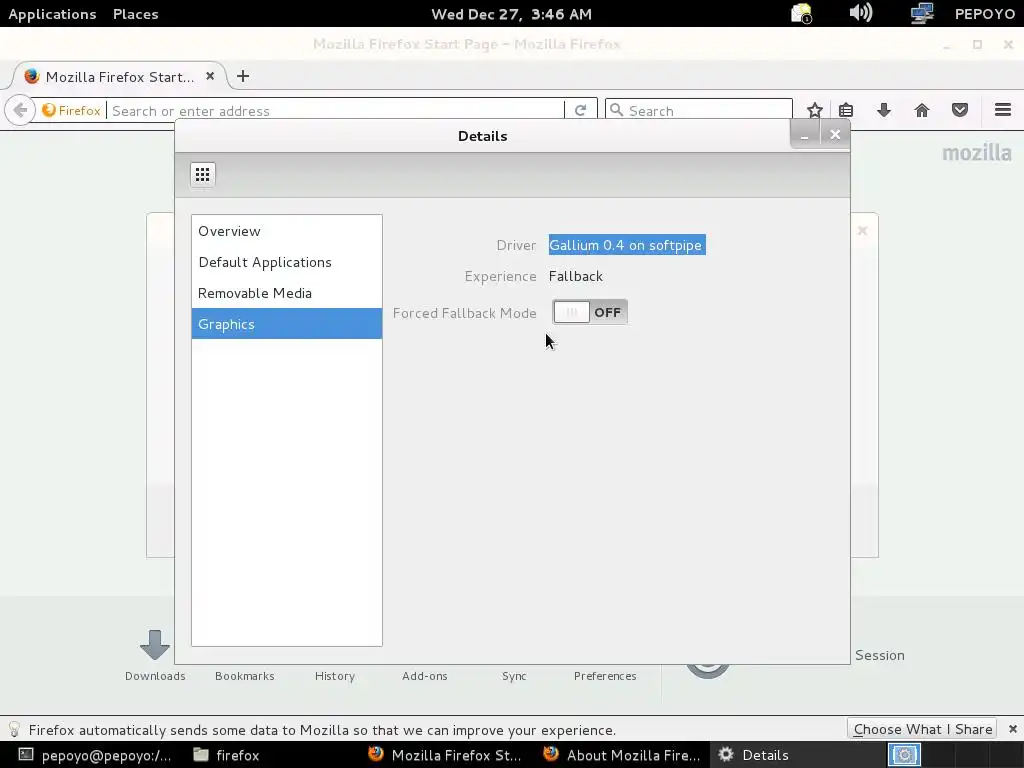Click the Firefox Search box
Image resolution: width=1024 pixels, height=768 pixels.
[699, 110]
